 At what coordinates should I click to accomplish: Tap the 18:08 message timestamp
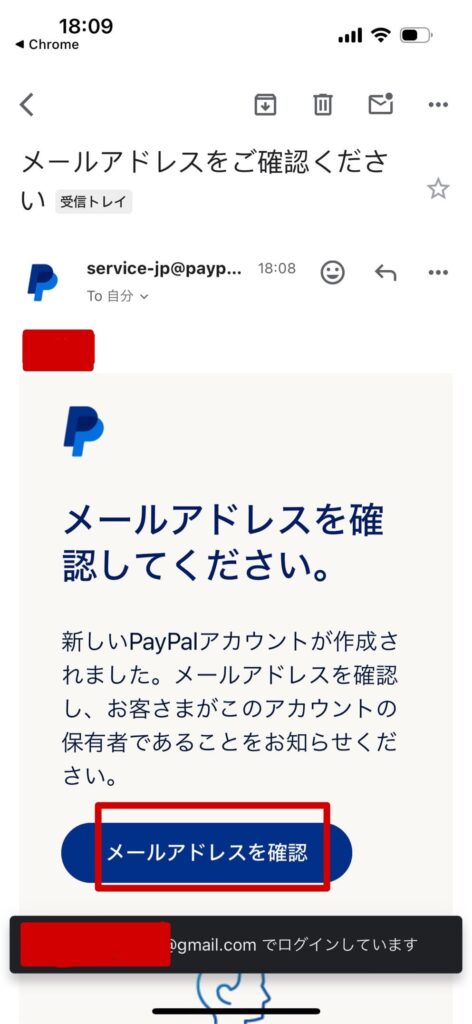pyautogui.click(x=277, y=268)
